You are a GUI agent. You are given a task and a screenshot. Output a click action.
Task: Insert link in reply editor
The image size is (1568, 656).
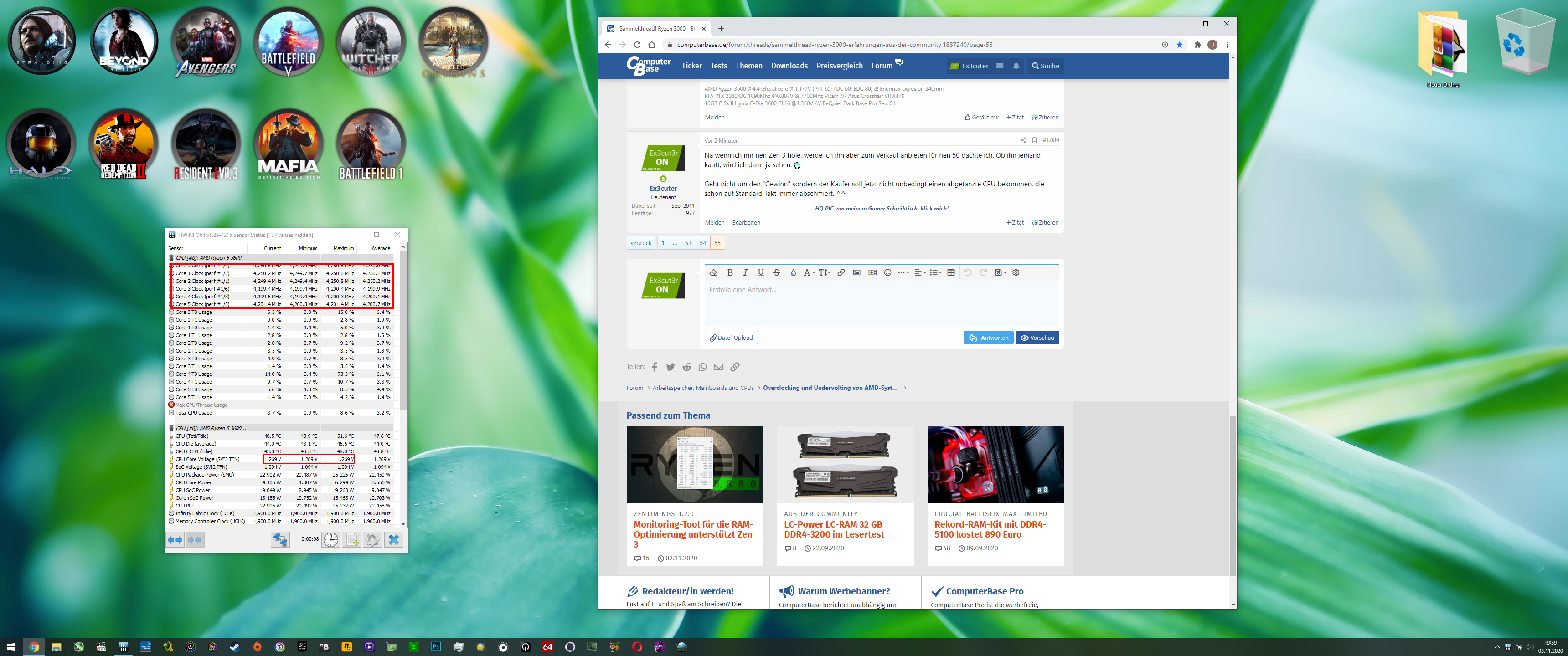[841, 272]
